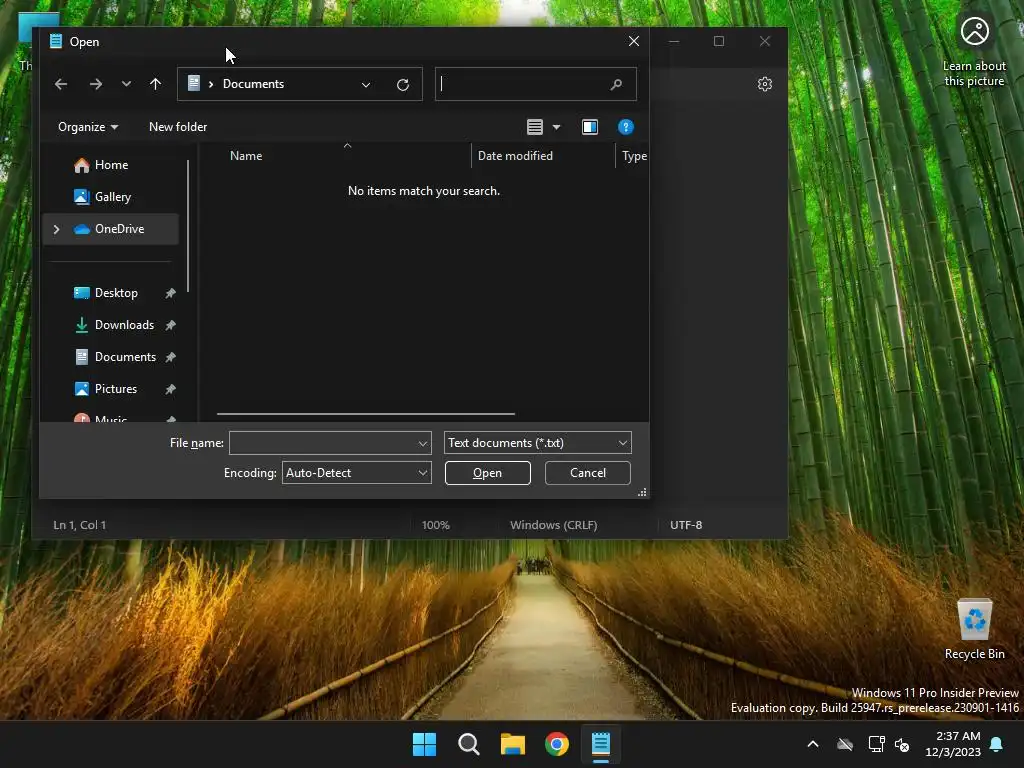Click the muted volume tray icon
1024x768 pixels.
[903, 744]
